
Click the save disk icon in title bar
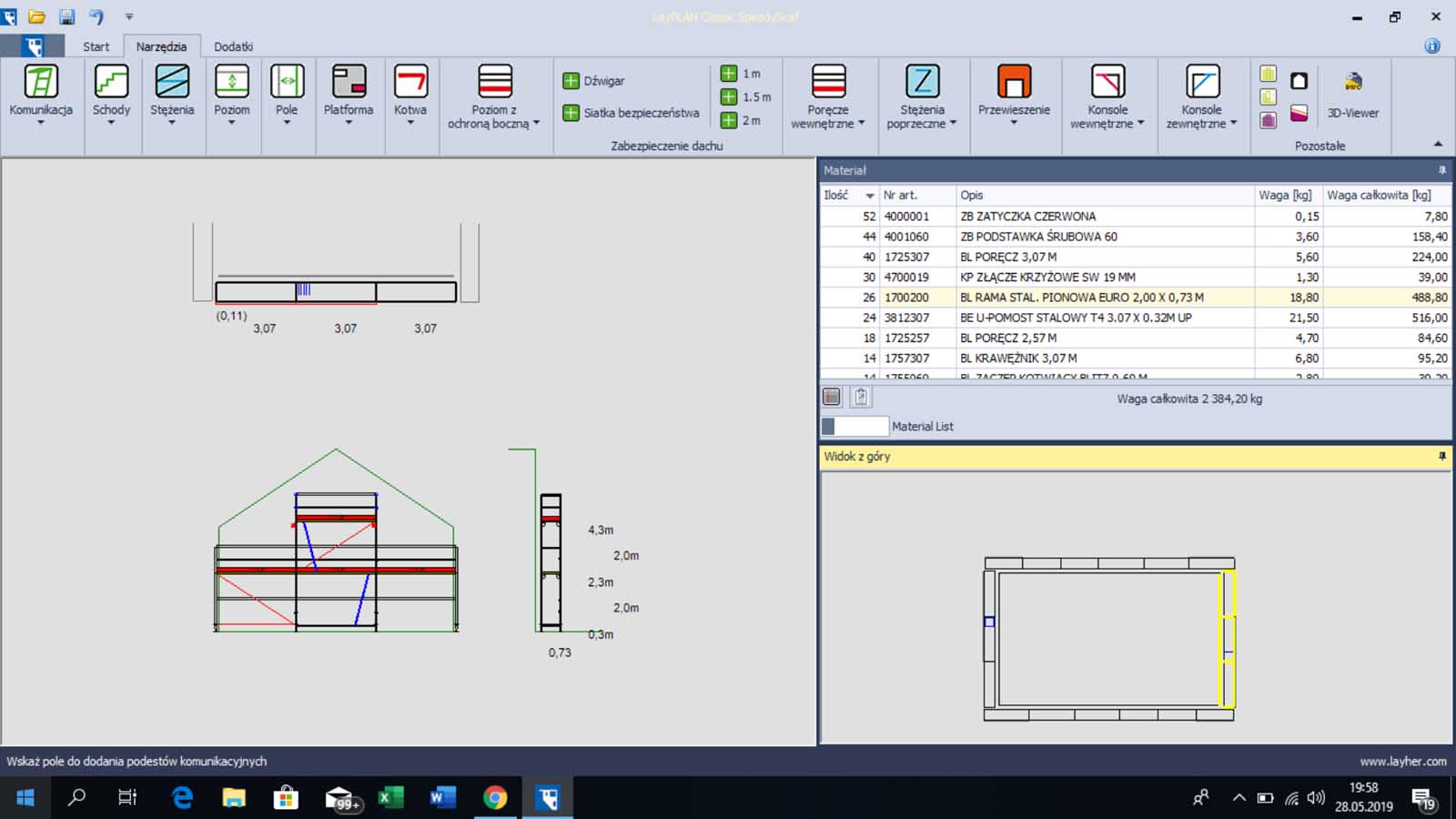coord(66,16)
